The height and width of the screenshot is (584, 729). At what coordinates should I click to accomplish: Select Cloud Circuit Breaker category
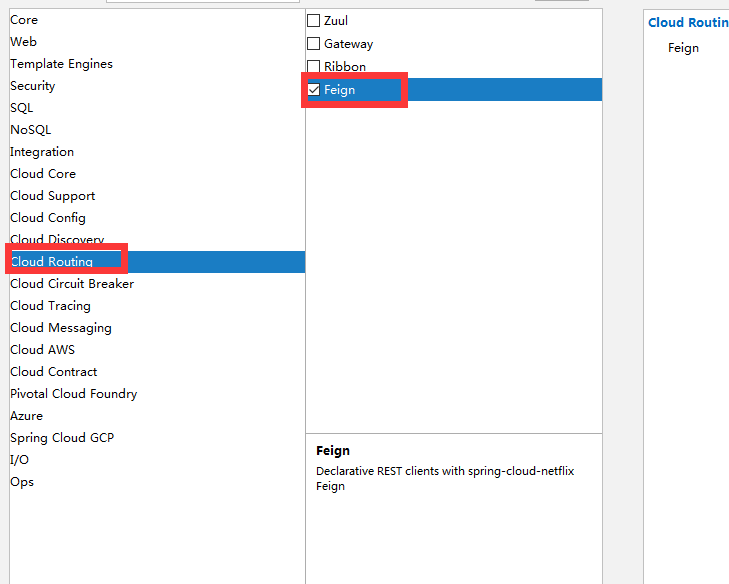point(72,284)
